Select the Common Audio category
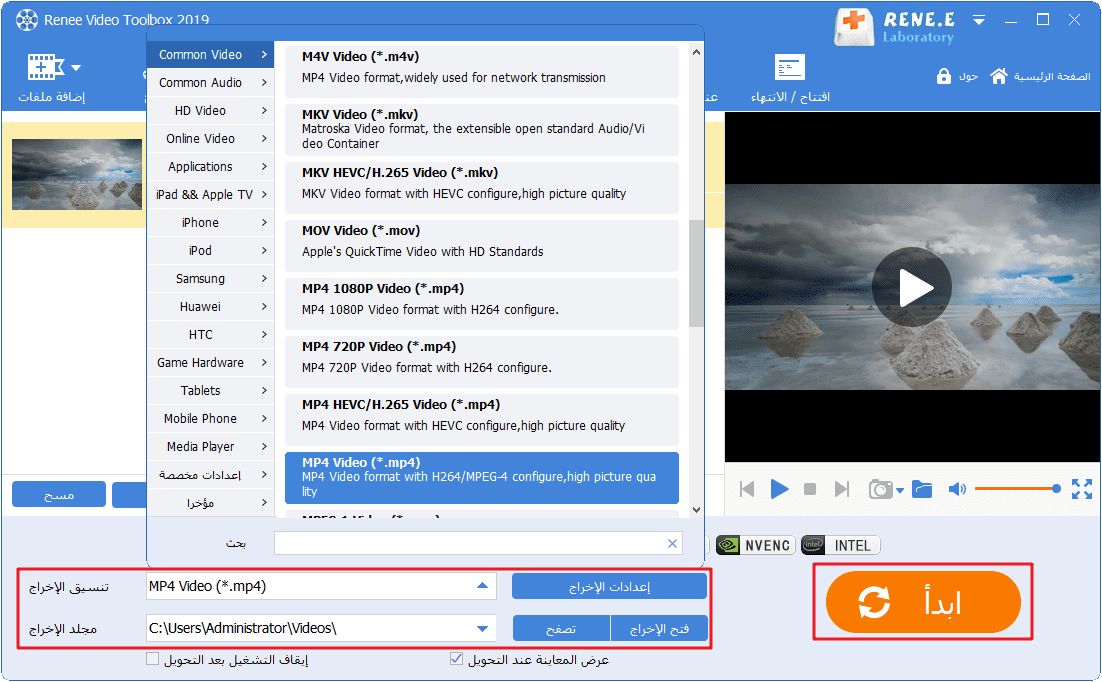Screen dimensions: 1102x682 click(211, 82)
